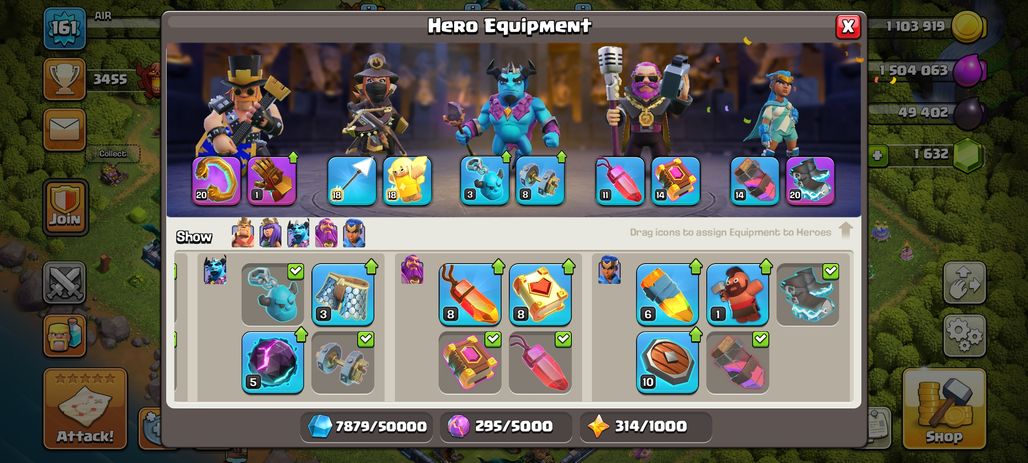The width and height of the screenshot is (1028, 463).
Task: Pick the level 10 Royal Gem shield equipment
Action: point(667,363)
